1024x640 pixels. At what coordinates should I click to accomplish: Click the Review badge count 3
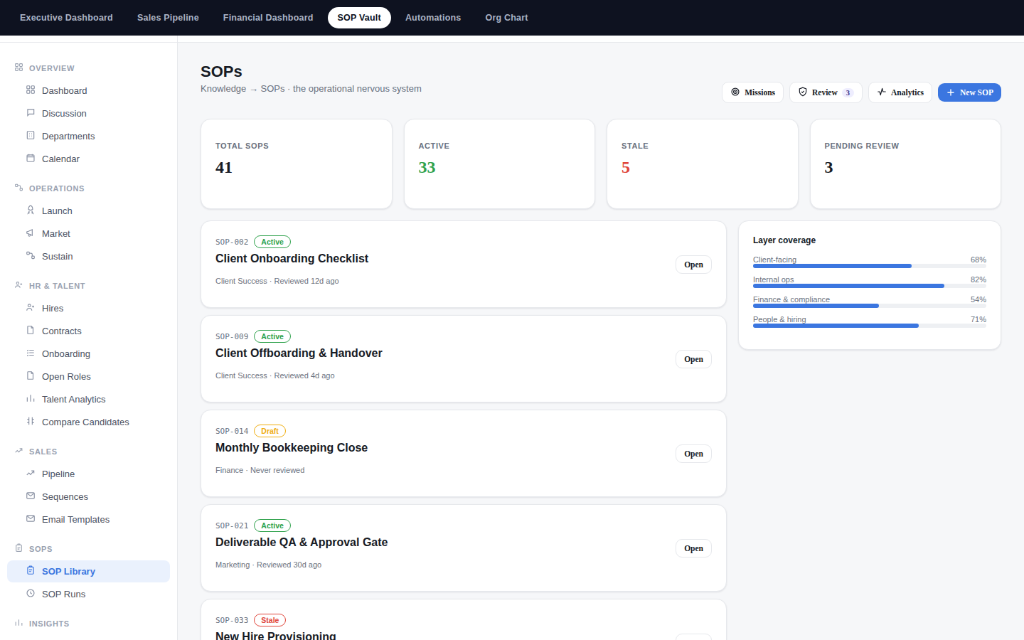click(848, 93)
